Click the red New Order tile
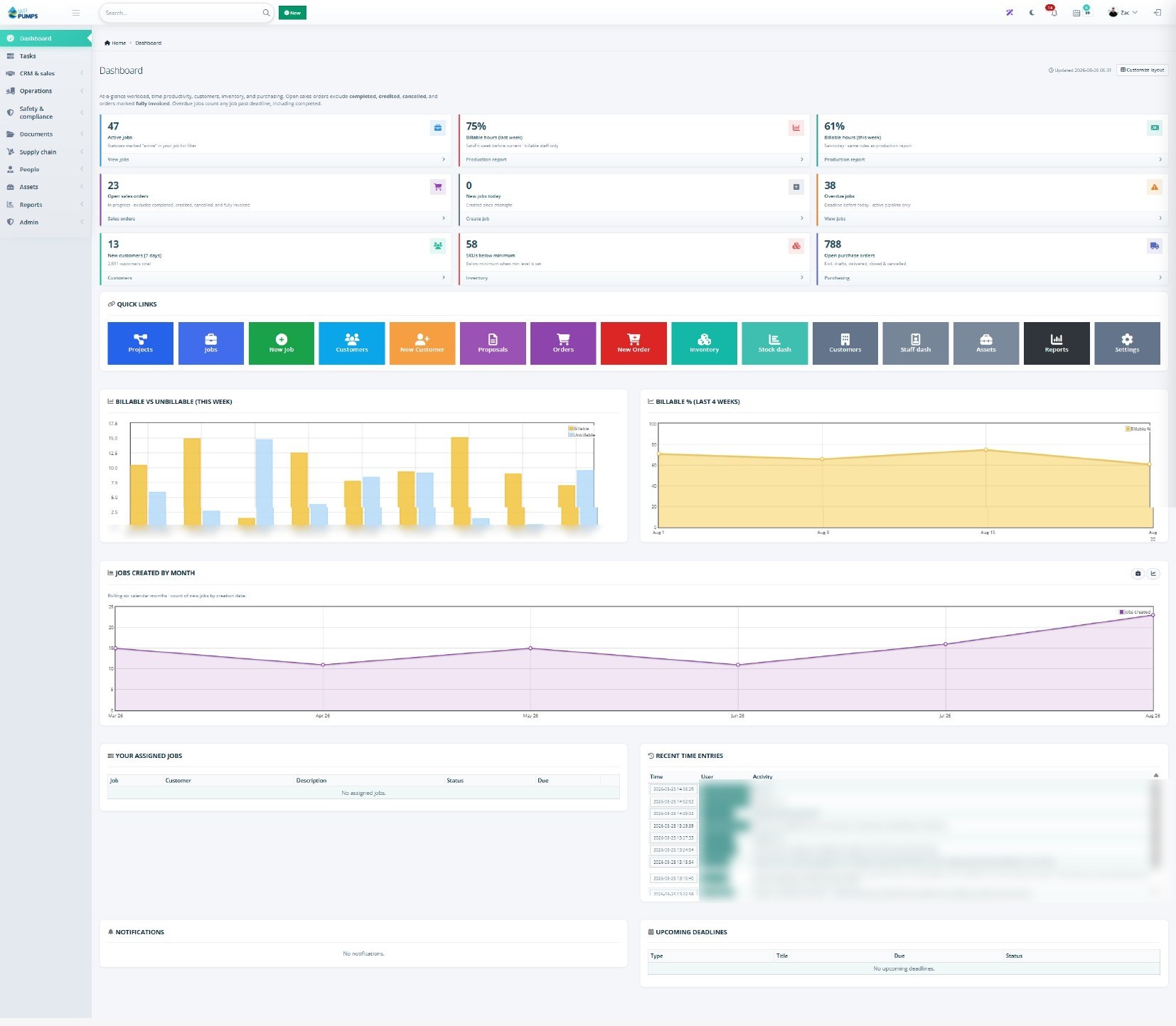Screen dimensions: 1176x1026 634,343
